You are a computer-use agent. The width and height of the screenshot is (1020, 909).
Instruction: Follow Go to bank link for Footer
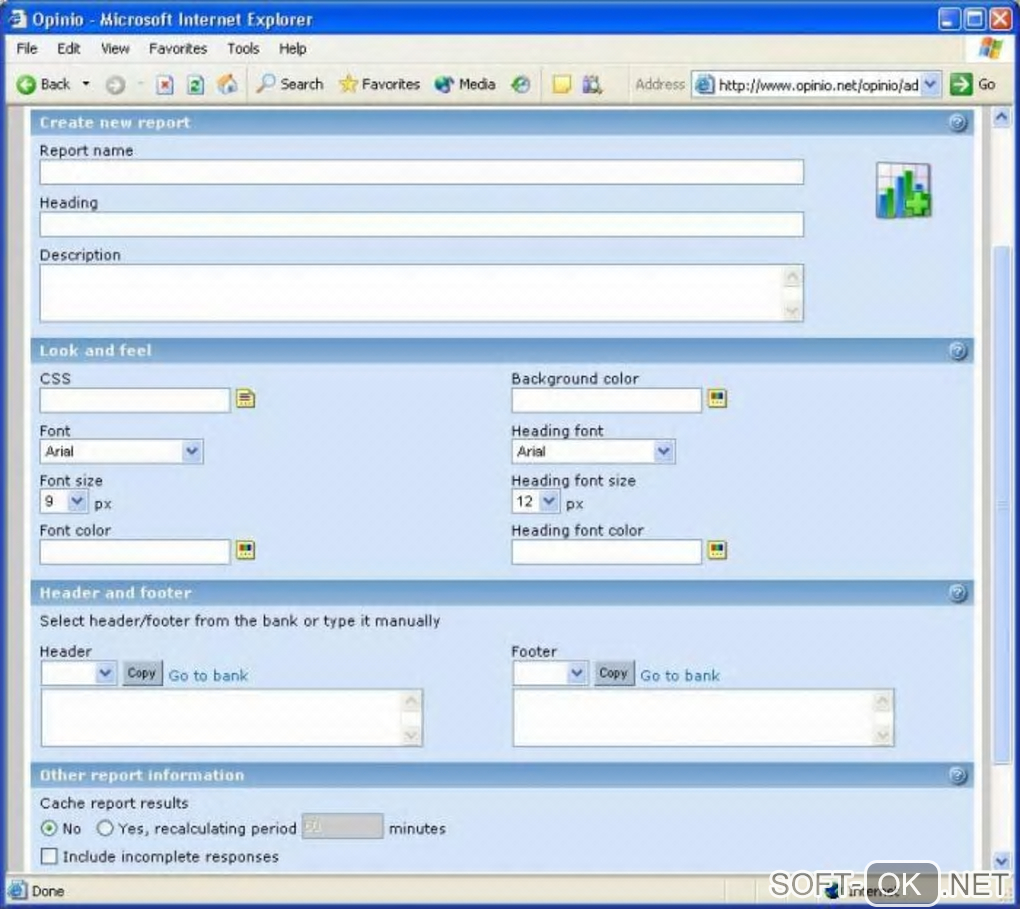680,675
